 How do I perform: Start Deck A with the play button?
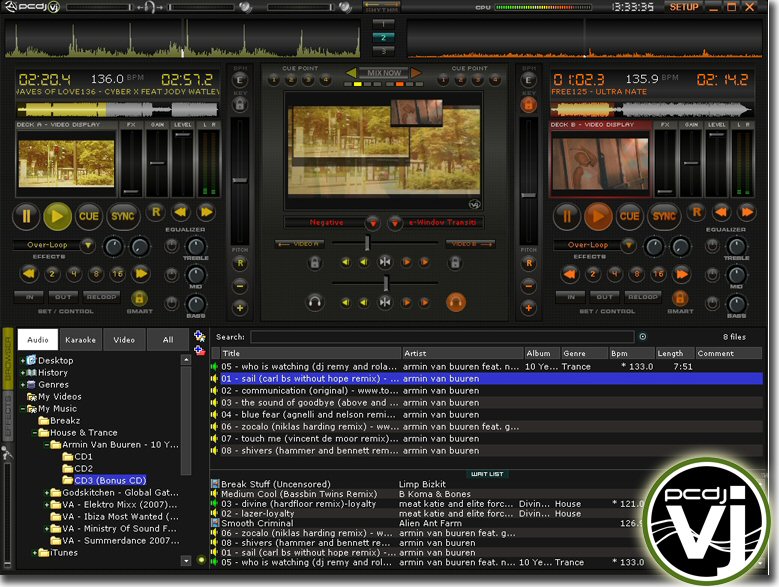click(x=57, y=216)
